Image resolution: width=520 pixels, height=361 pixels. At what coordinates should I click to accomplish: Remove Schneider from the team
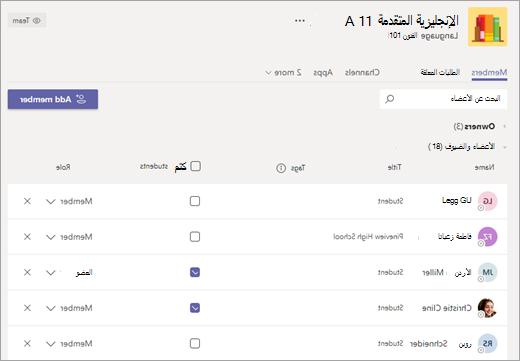[x=27, y=343]
